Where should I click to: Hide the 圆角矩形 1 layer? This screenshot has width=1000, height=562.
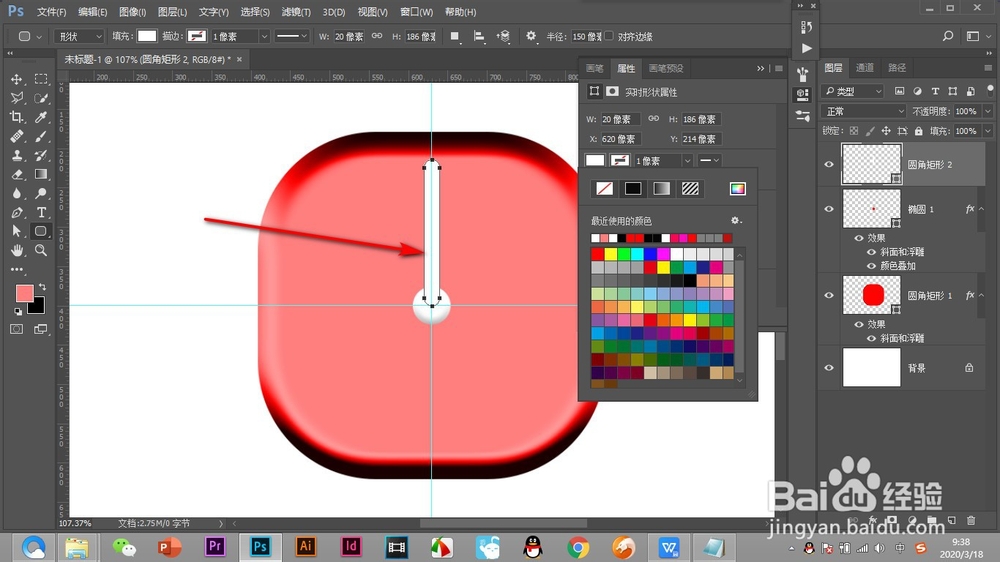[829, 295]
